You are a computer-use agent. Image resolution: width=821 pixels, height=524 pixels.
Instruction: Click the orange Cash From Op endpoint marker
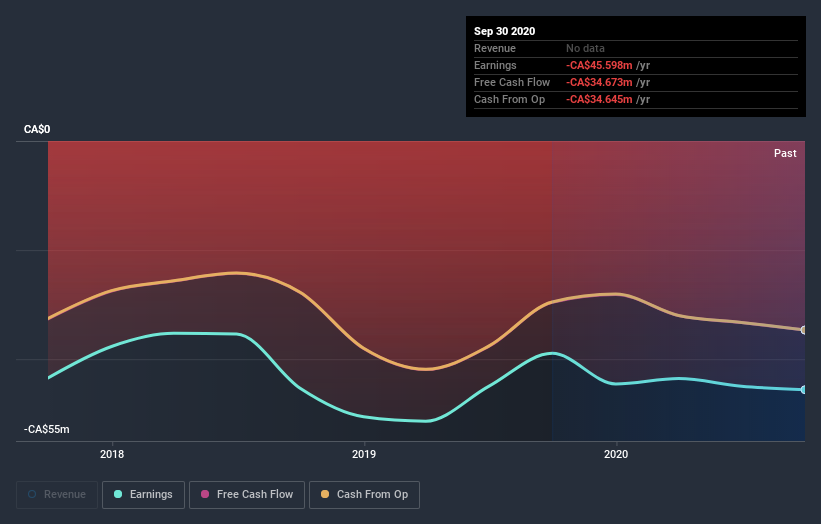(x=804, y=330)
